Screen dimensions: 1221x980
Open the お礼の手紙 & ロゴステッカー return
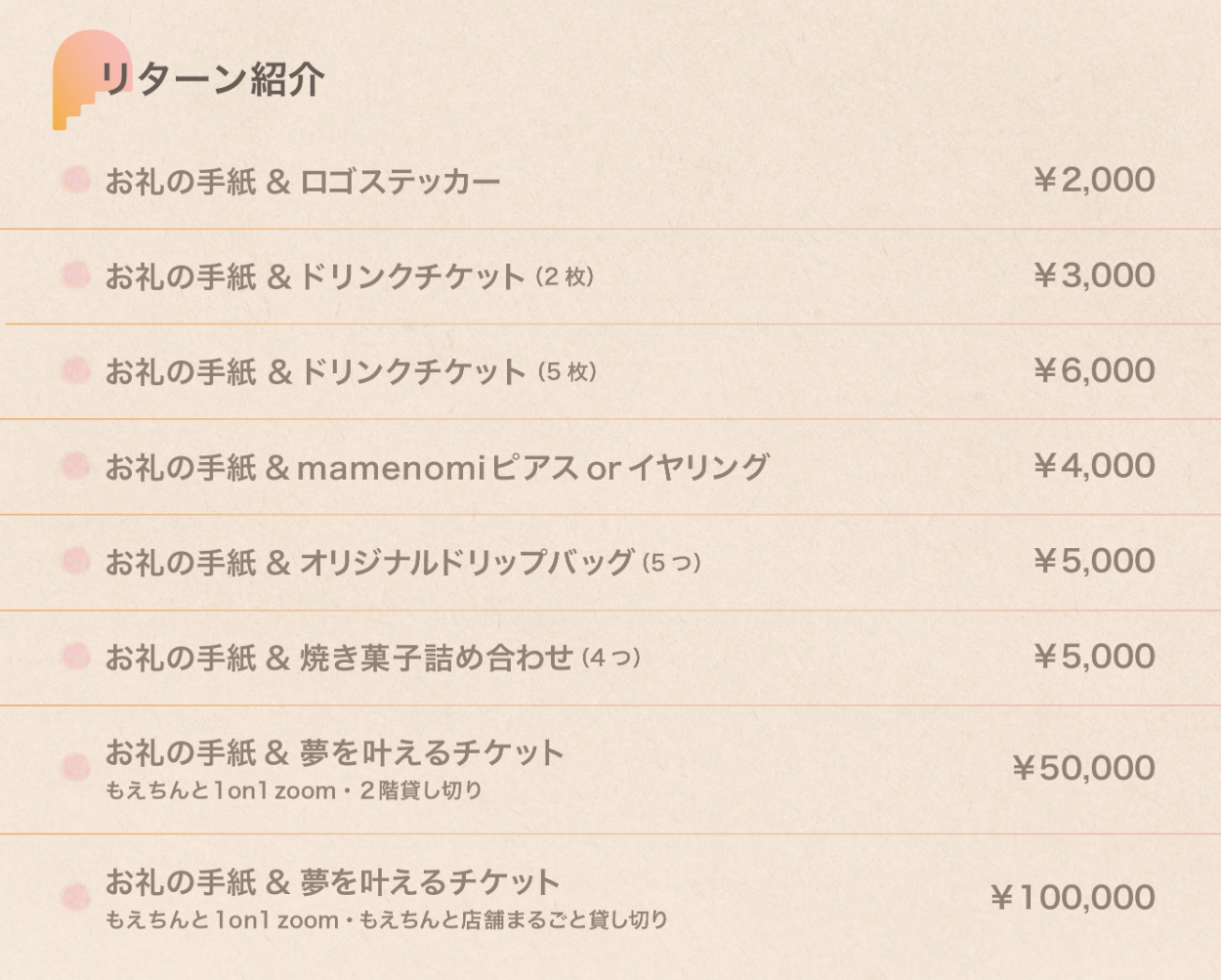[x=303, y=182]
